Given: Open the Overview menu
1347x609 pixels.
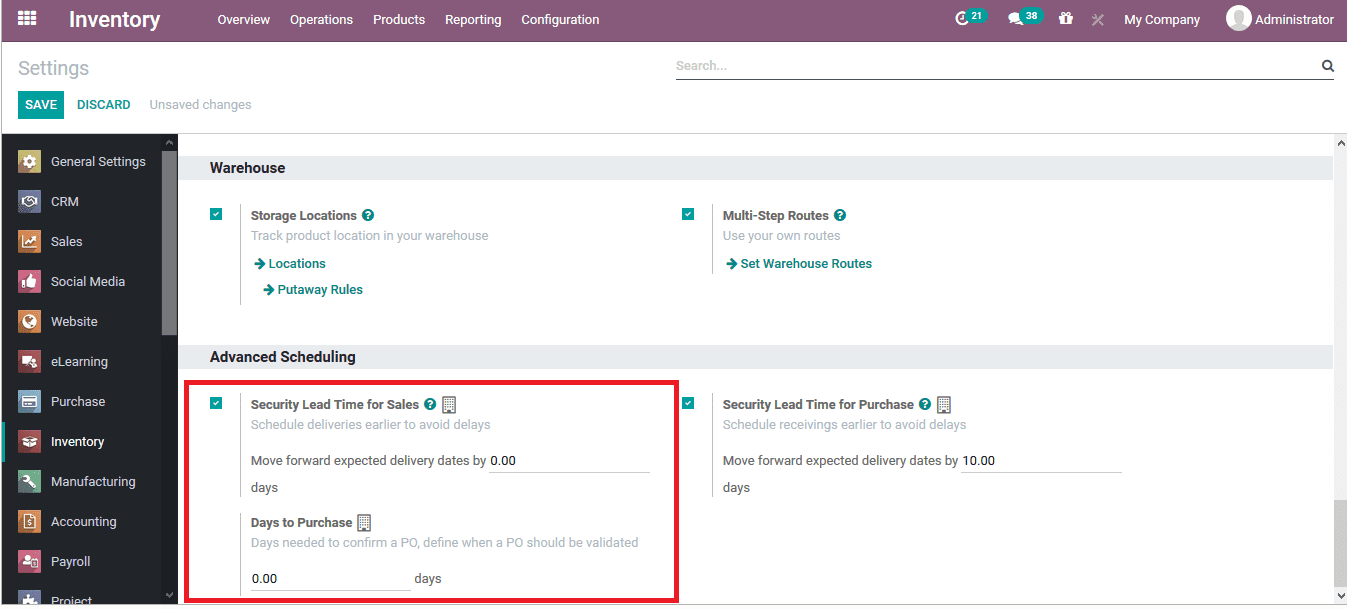Looking at the screenshot, I should 244,19.
